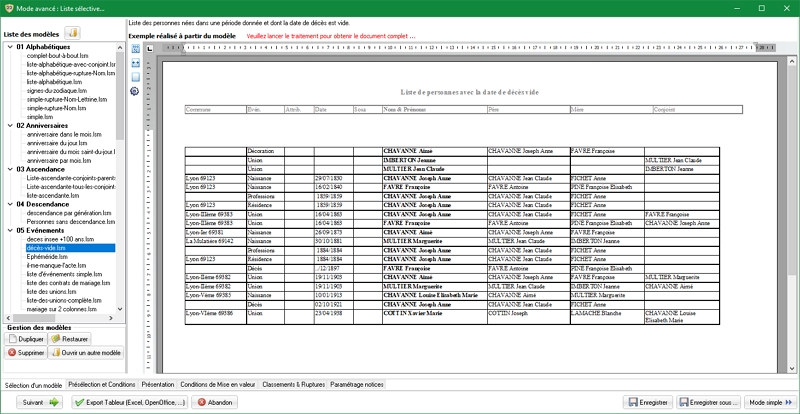Click Export Tableur (Excel, OpenOffice) button

click(x=130, y=402)
